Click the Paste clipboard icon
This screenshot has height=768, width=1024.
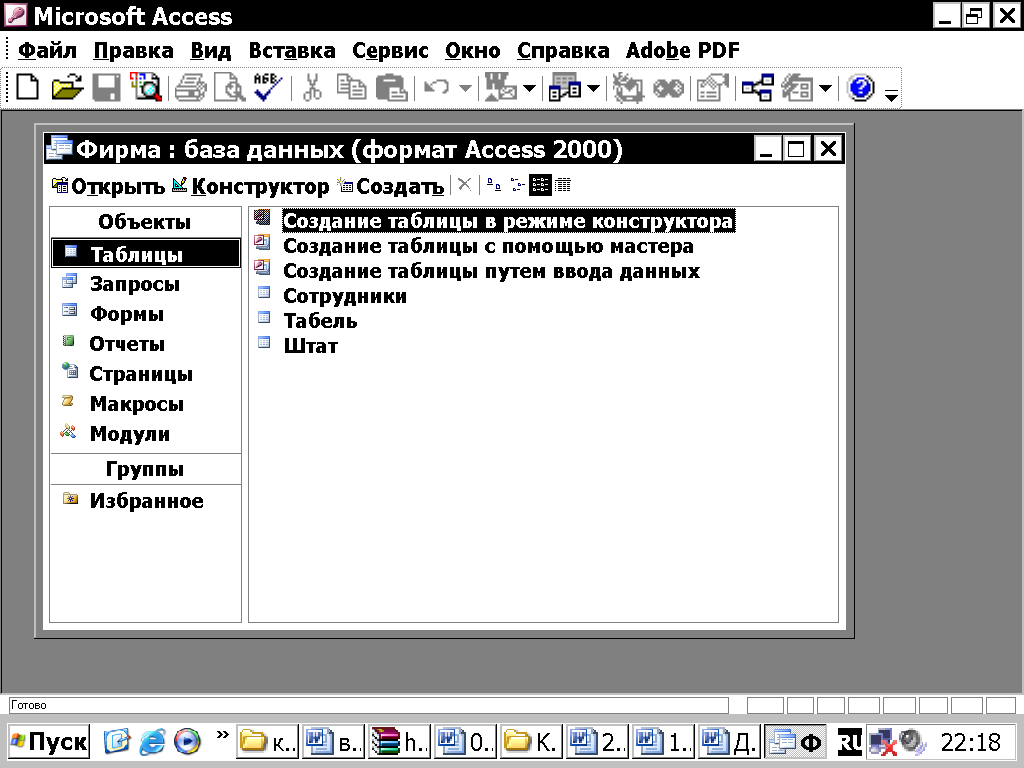(x=392, y=88)
